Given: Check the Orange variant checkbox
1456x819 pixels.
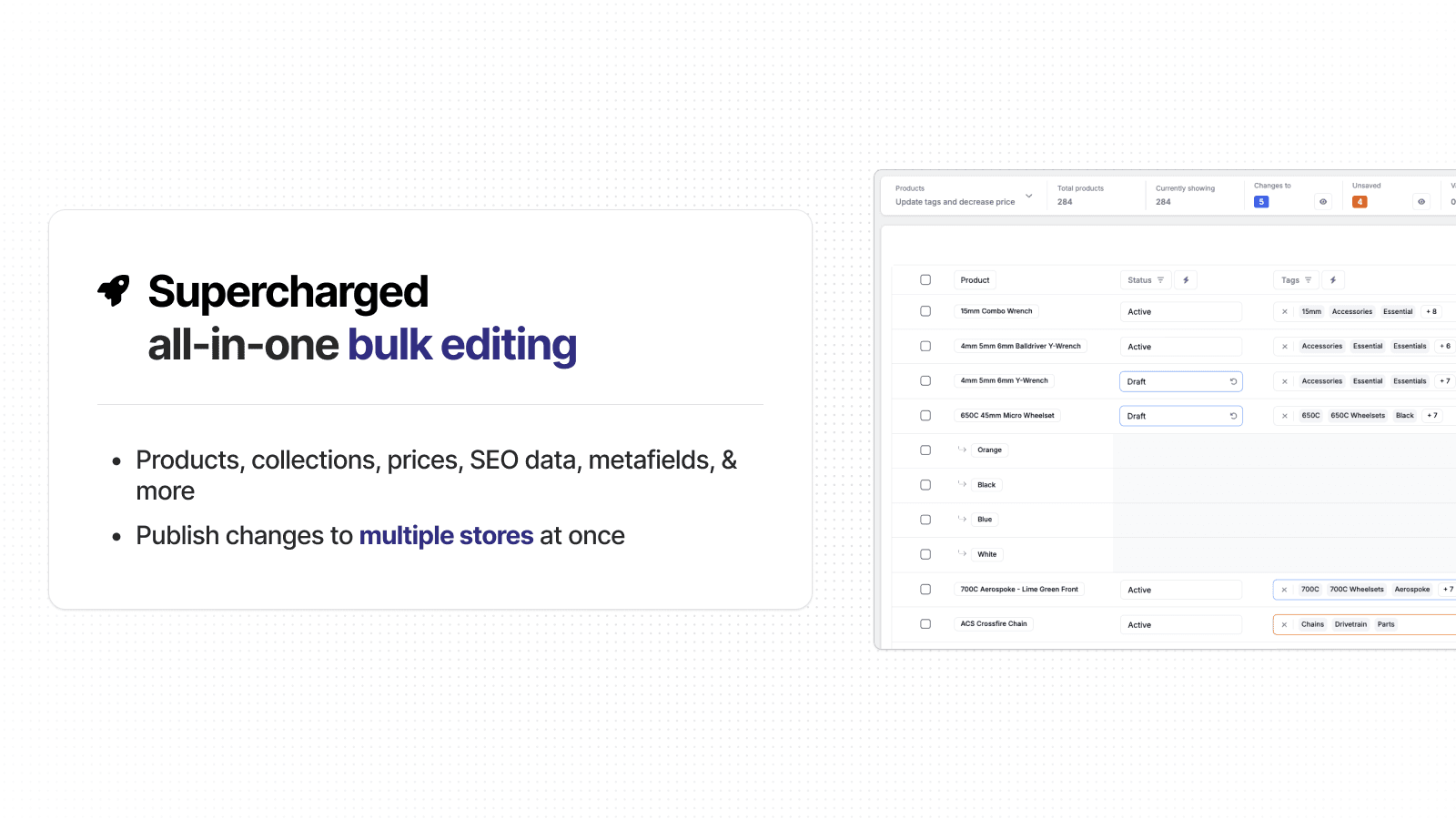Looking at the screenshot, I should pyautogui.click(x=925, y=450).
